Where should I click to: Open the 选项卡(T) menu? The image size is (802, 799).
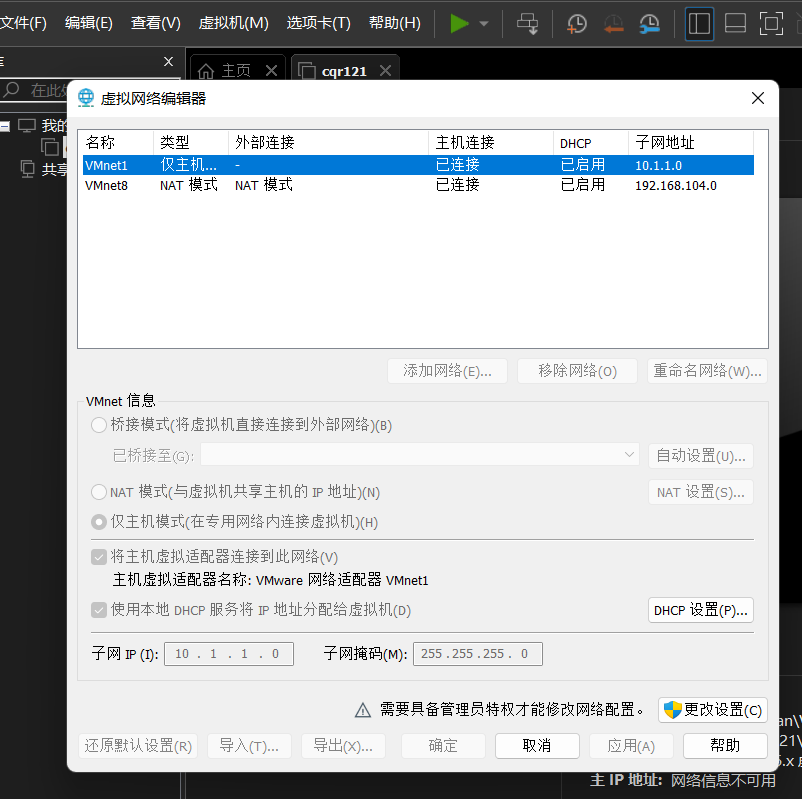point(318,23)
